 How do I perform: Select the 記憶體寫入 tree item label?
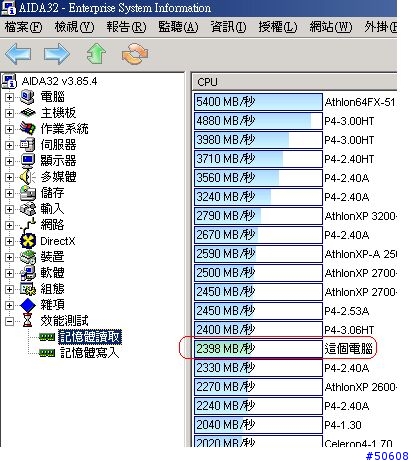[89, 353]
